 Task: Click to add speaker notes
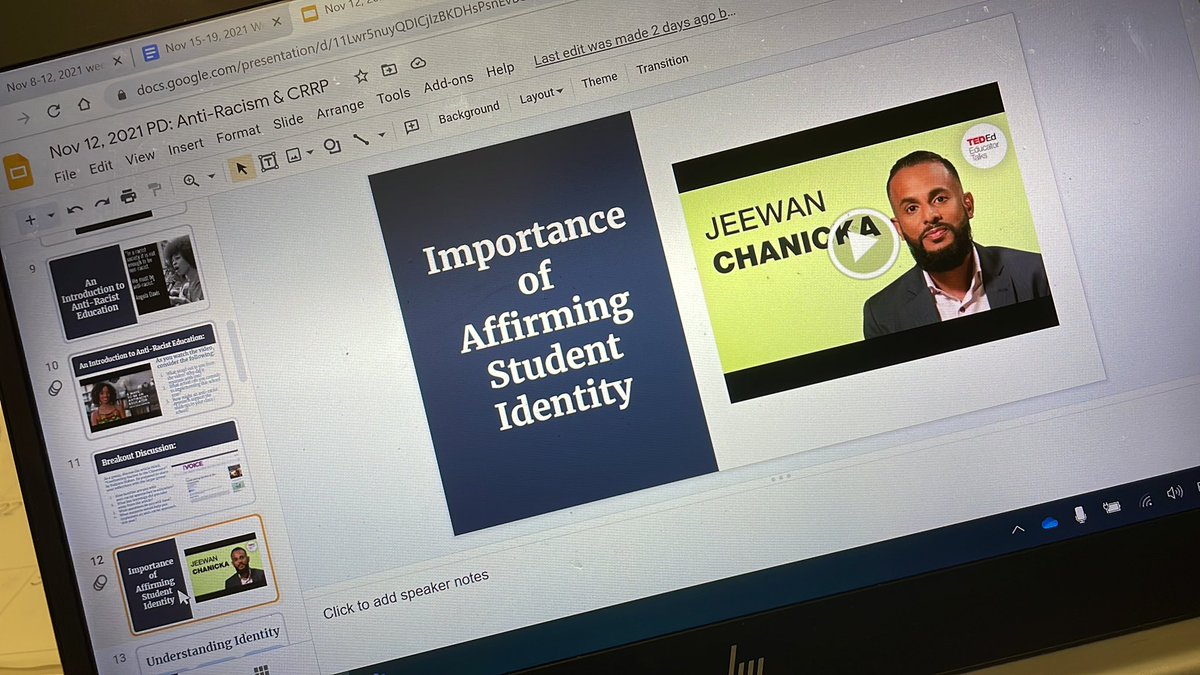click(406, 593)
